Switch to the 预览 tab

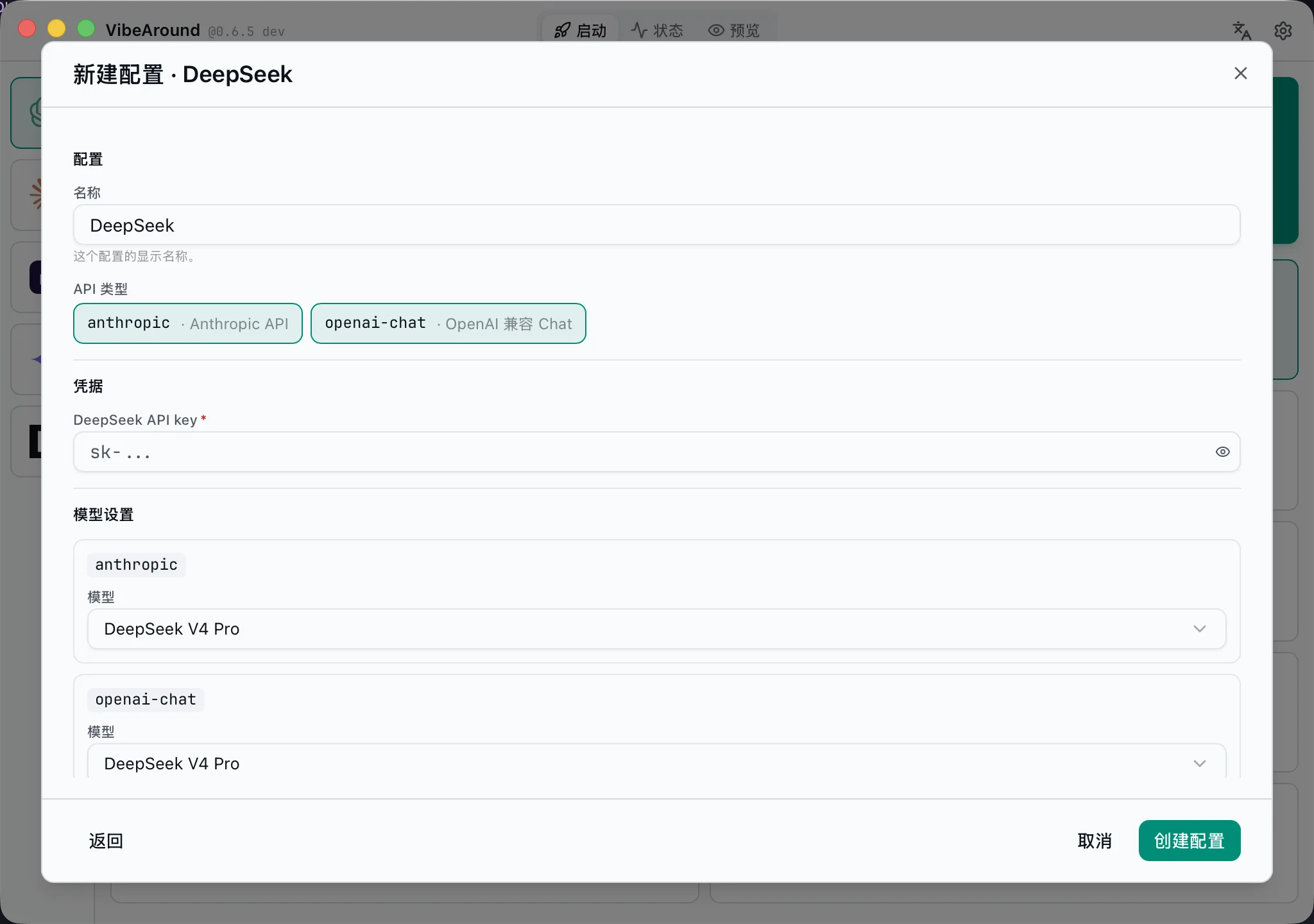point(734,30)
